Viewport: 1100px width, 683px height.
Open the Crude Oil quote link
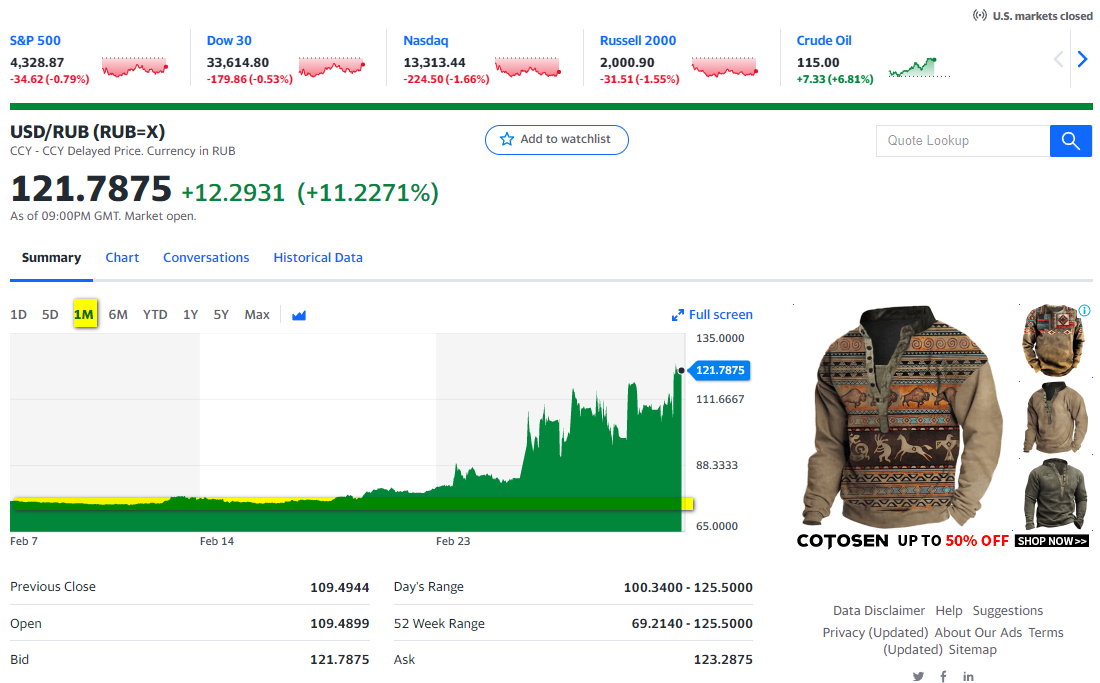coord(824,41)
